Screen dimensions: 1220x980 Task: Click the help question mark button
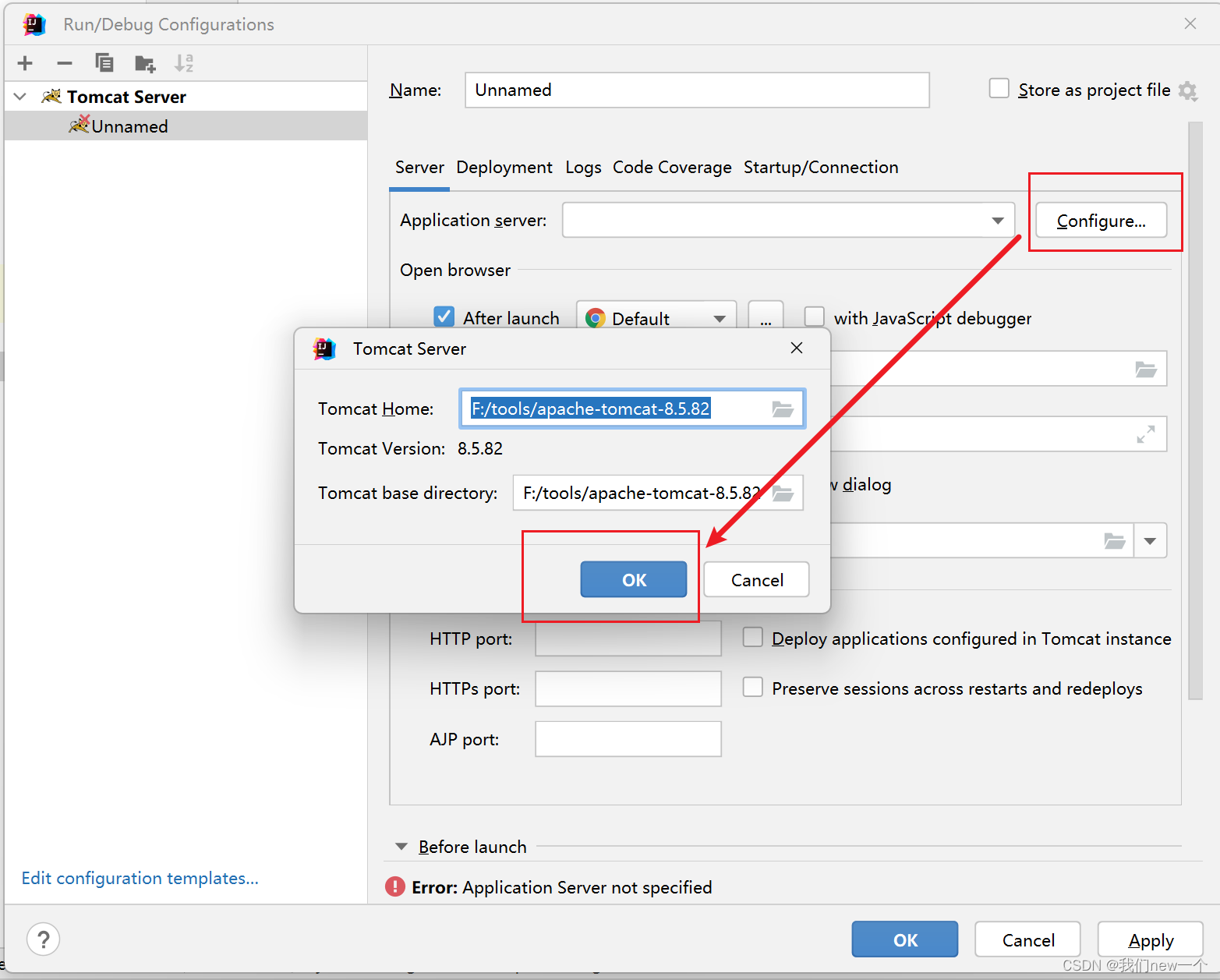[44, 939]
